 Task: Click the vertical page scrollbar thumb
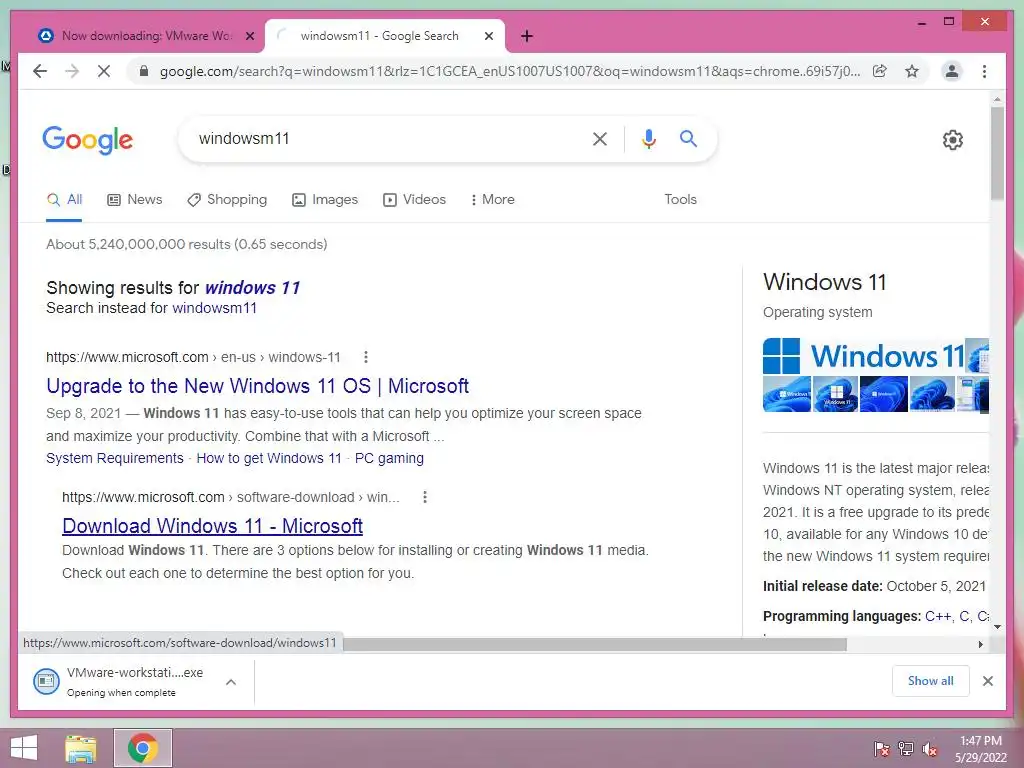[997, 153]
